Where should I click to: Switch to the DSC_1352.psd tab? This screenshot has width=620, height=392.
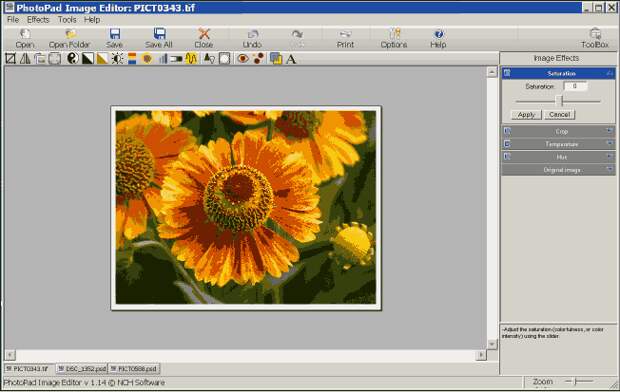pyautogui.click(x=82, y=369)
